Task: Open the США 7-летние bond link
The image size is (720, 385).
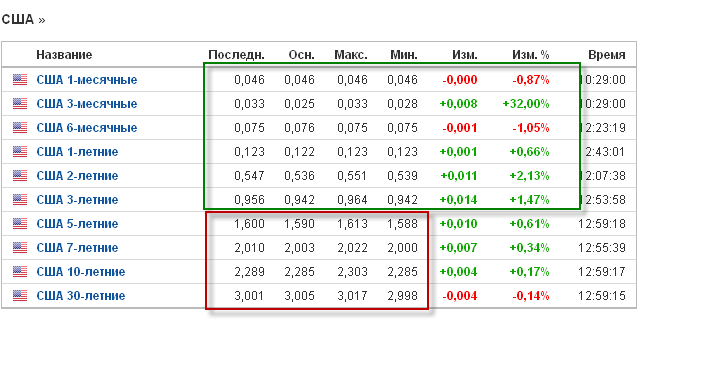Action: click(77, 248)
